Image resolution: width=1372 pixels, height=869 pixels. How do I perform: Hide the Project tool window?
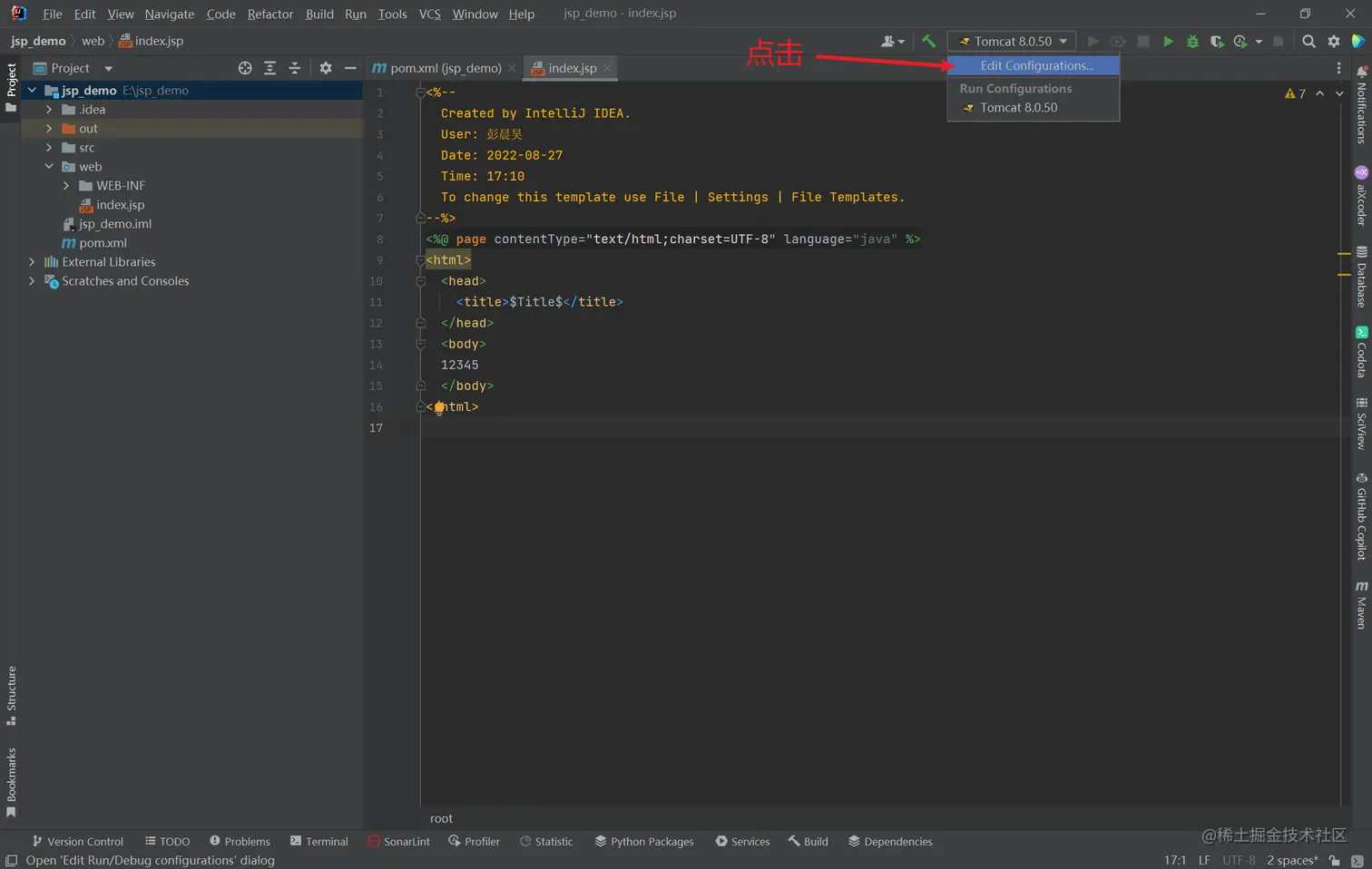click(x=350, y=68)
